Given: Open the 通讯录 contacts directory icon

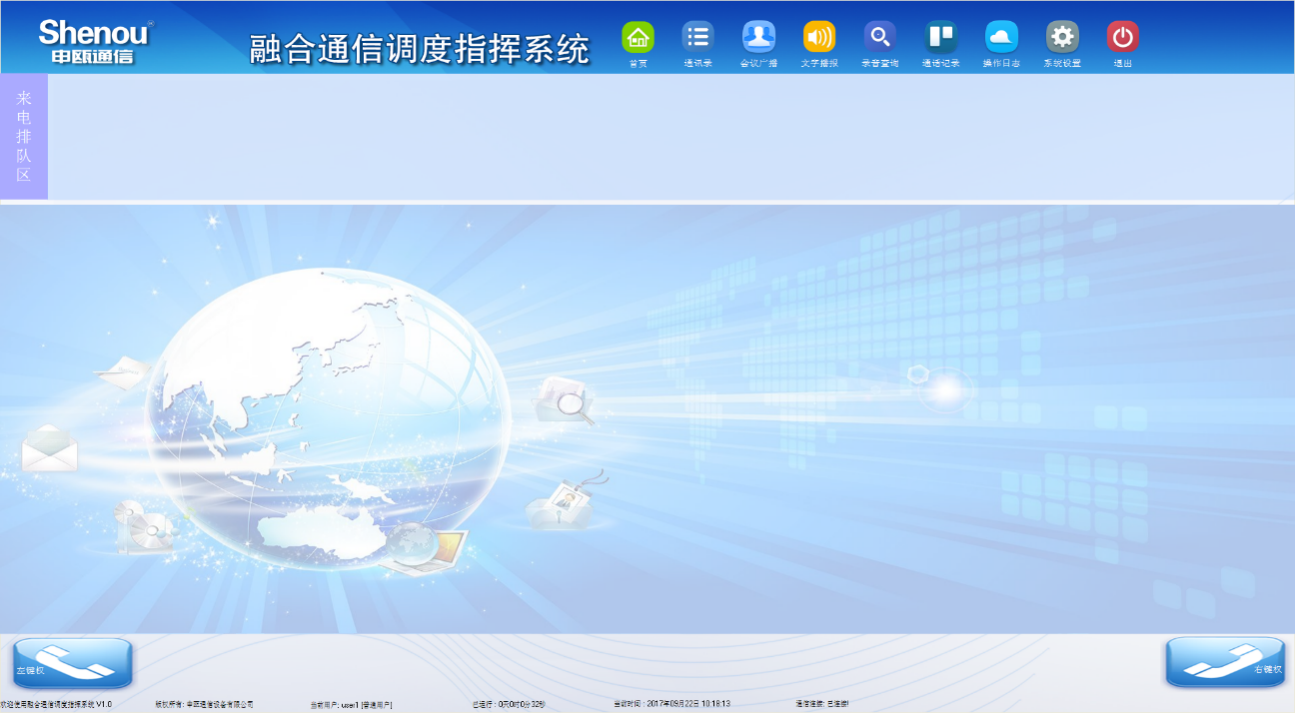Looking at the screenshot, I should (698, 38).
